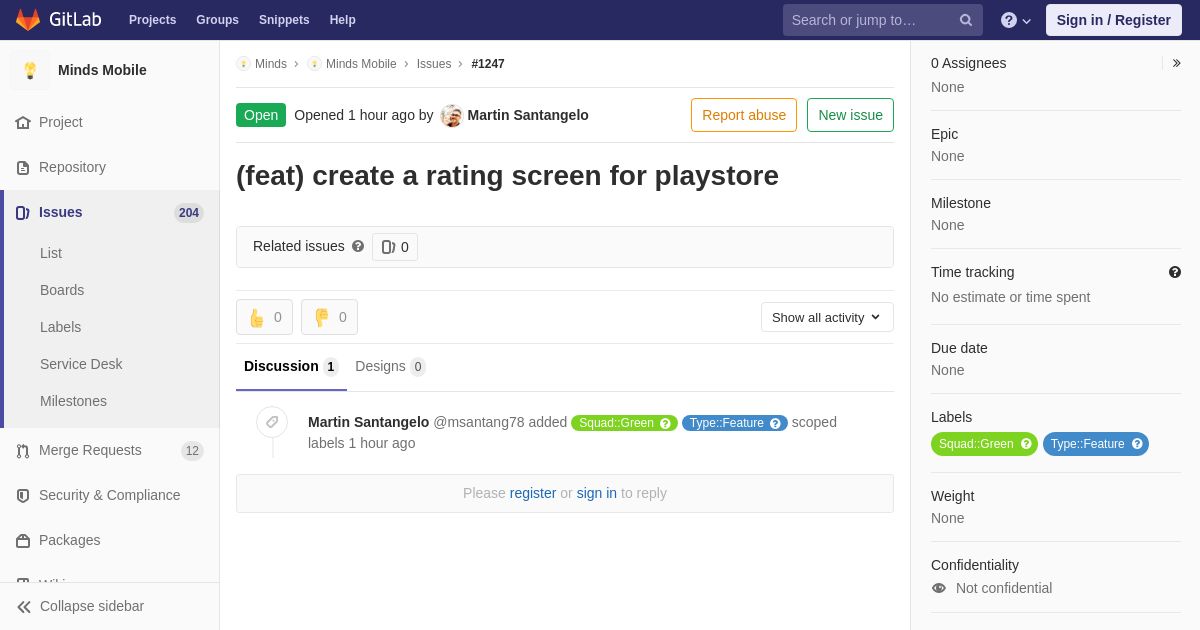The height and width of the screenshot is (630, 1200).
Task: Open the Show all activity dropdown
Action: [x=827, y=317]
